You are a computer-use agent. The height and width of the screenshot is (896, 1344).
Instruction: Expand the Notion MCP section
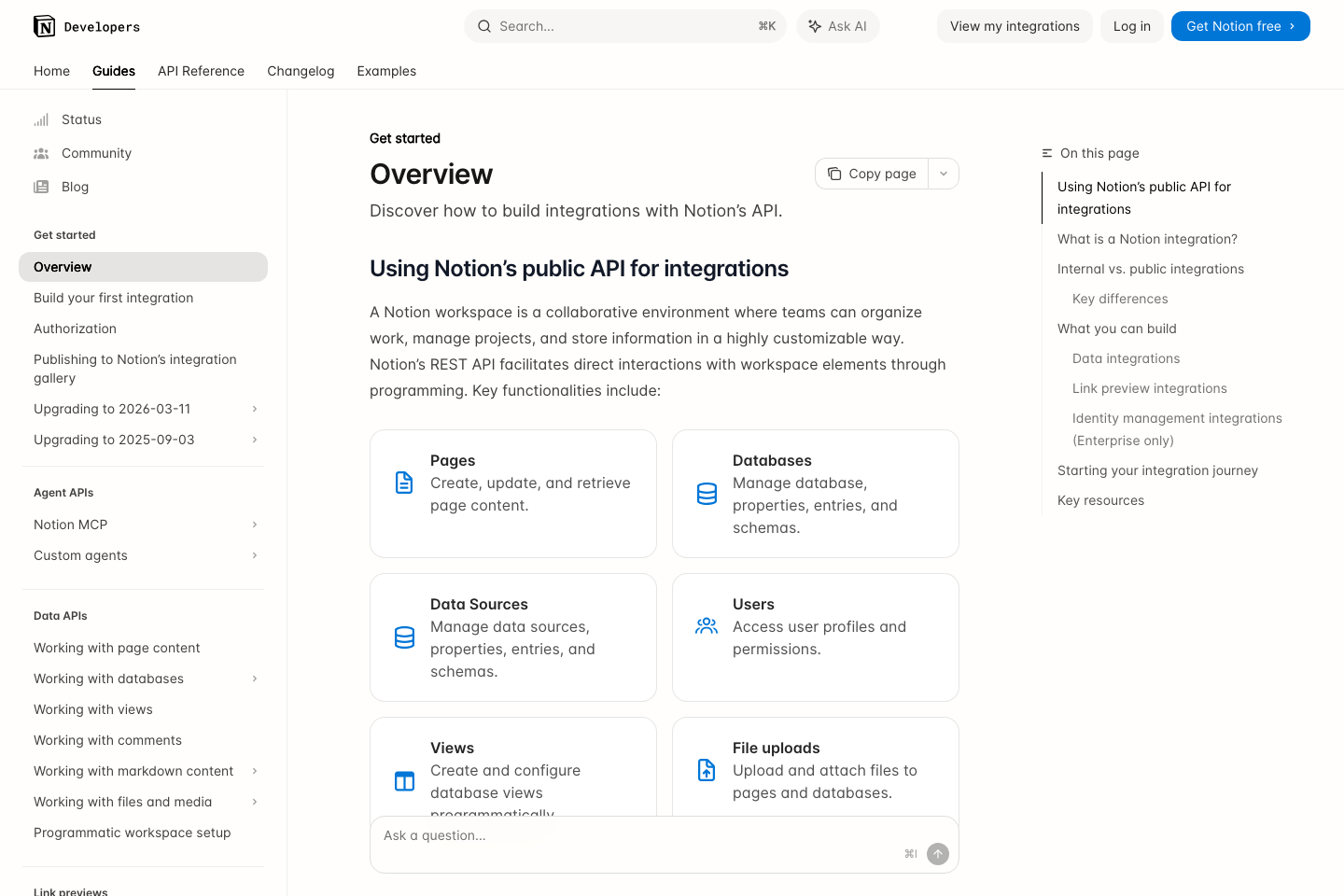tap(255, 525)
